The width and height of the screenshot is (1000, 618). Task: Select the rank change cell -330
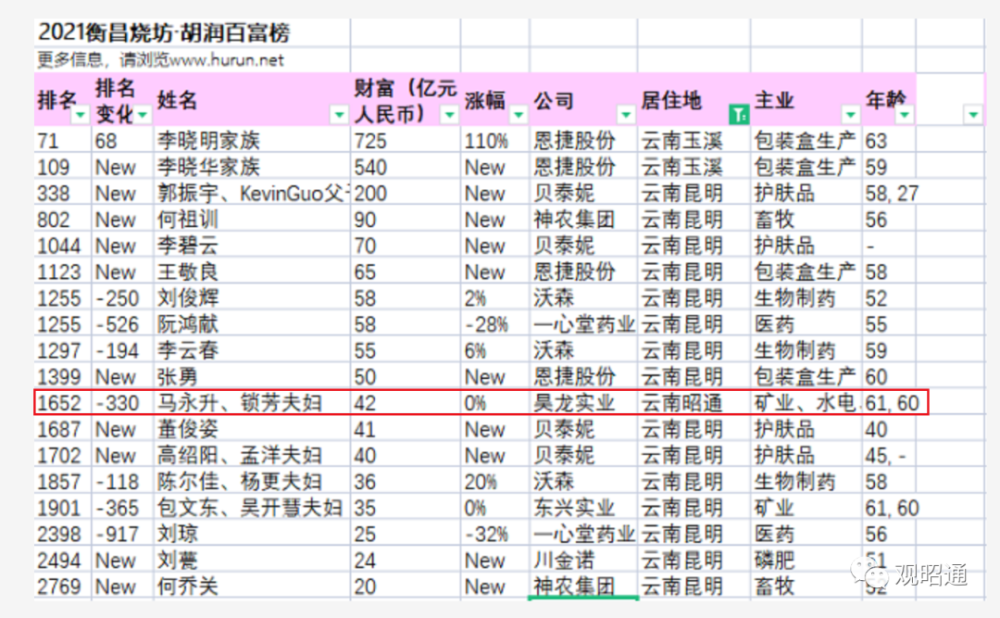coord(122,402)
